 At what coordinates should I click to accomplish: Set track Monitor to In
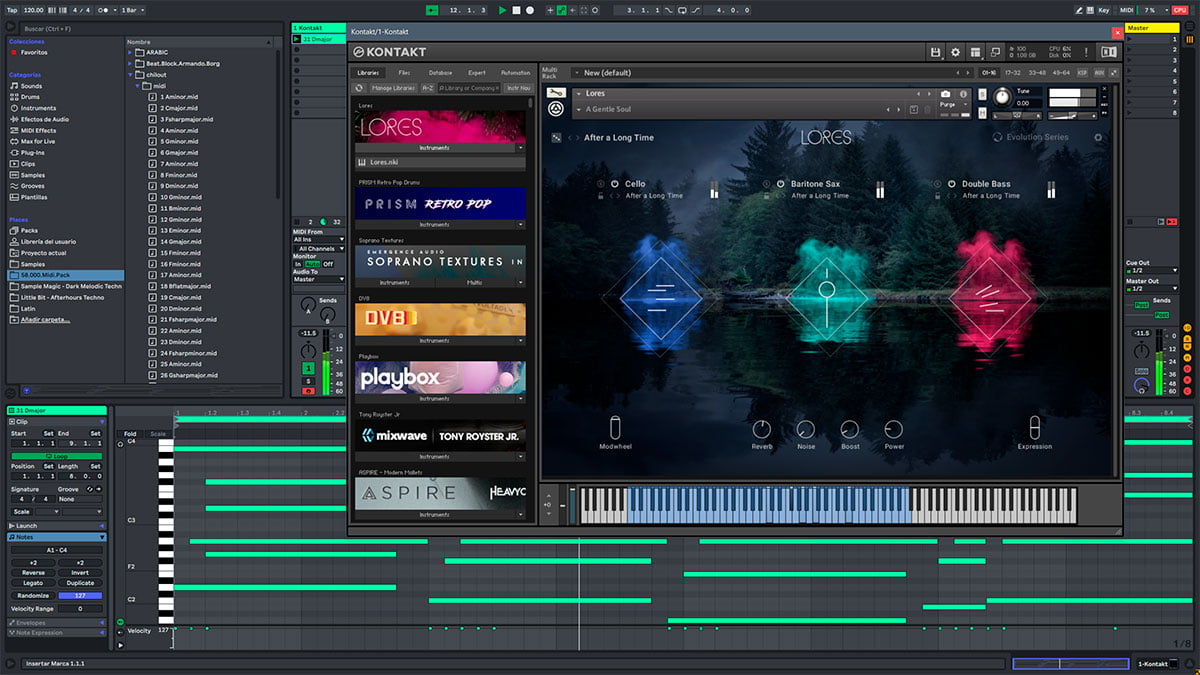297,264
